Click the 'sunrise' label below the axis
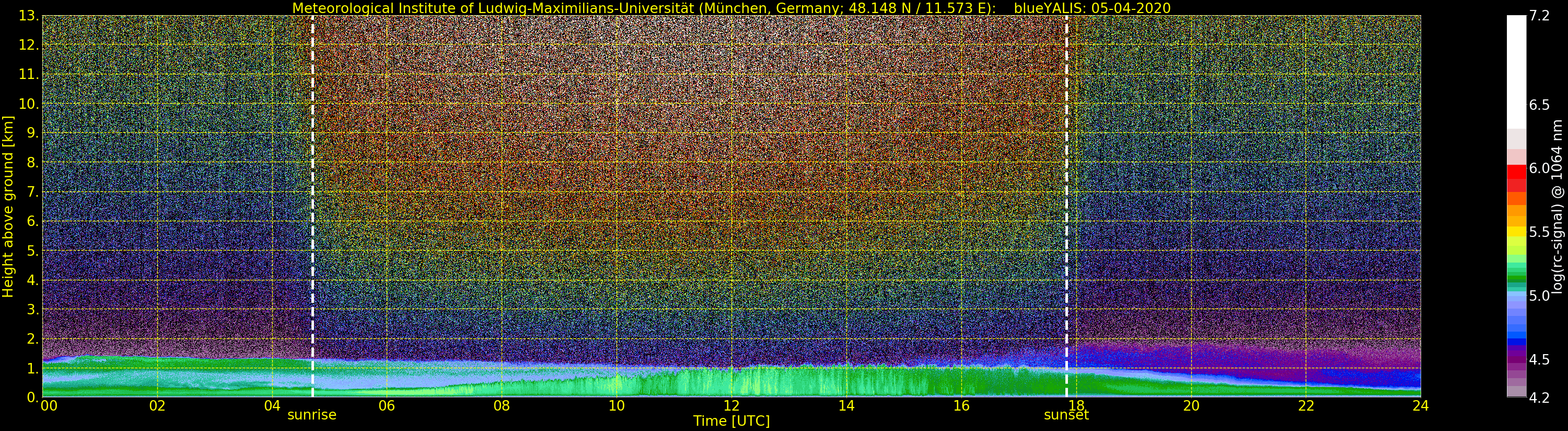The height and width of the screenshot is (431, 1568). pos(311,415)
